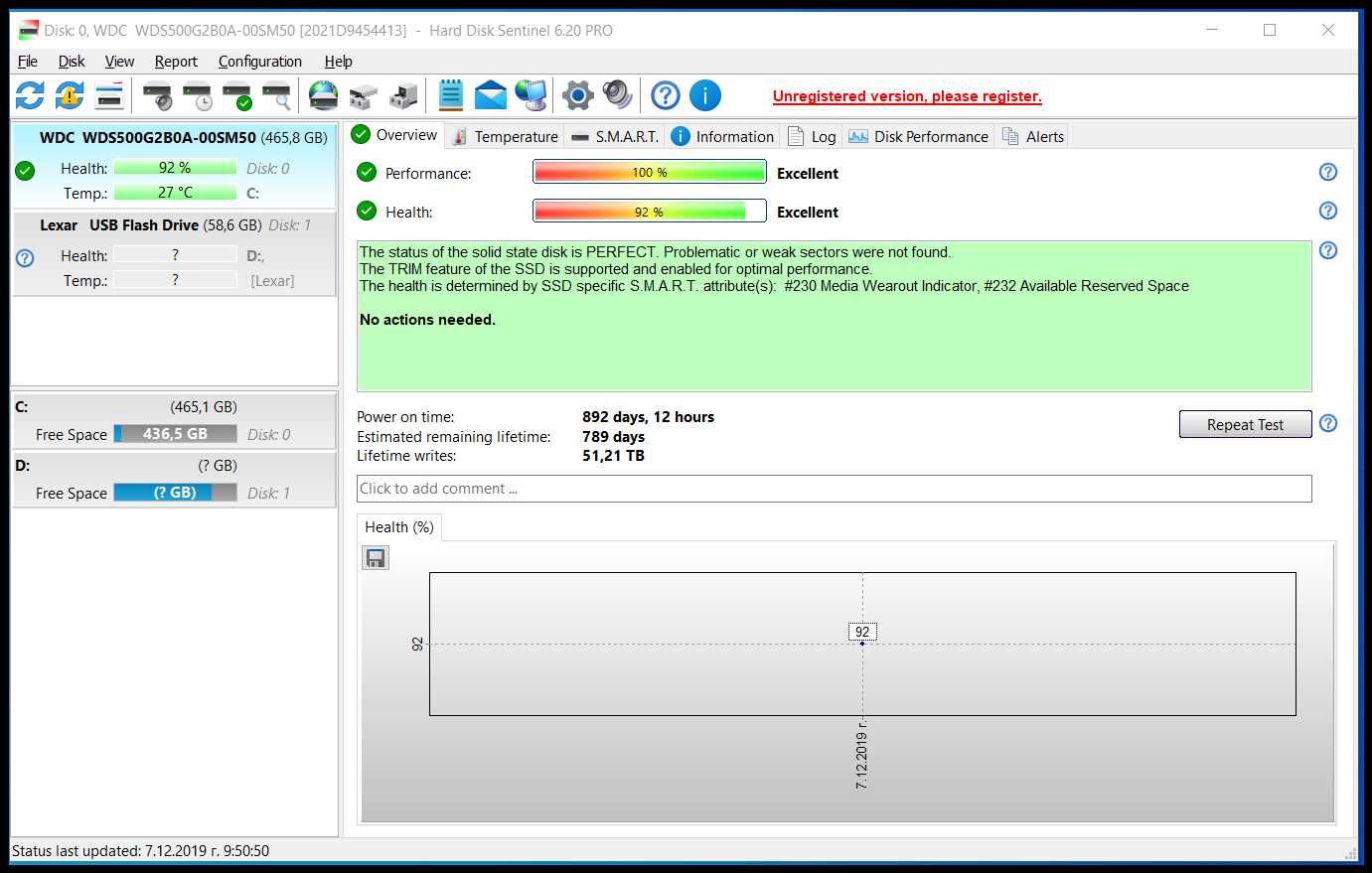Image resolution: width=1372 pixels, height=873 pixels.
Task: Click the C: free space 436,5 GB bar
Action: pyautogui.click(x=175, y=434)
